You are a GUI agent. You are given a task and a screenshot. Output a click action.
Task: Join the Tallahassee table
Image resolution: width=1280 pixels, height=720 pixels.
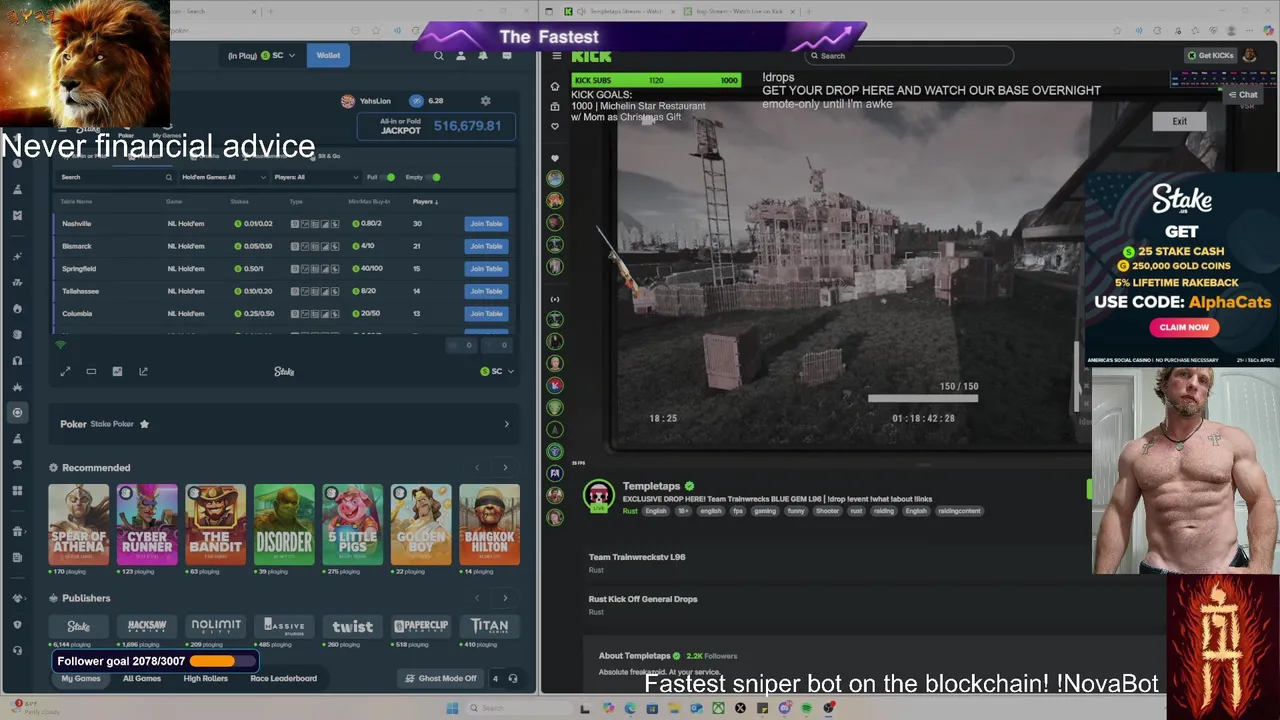coord(486,291)
